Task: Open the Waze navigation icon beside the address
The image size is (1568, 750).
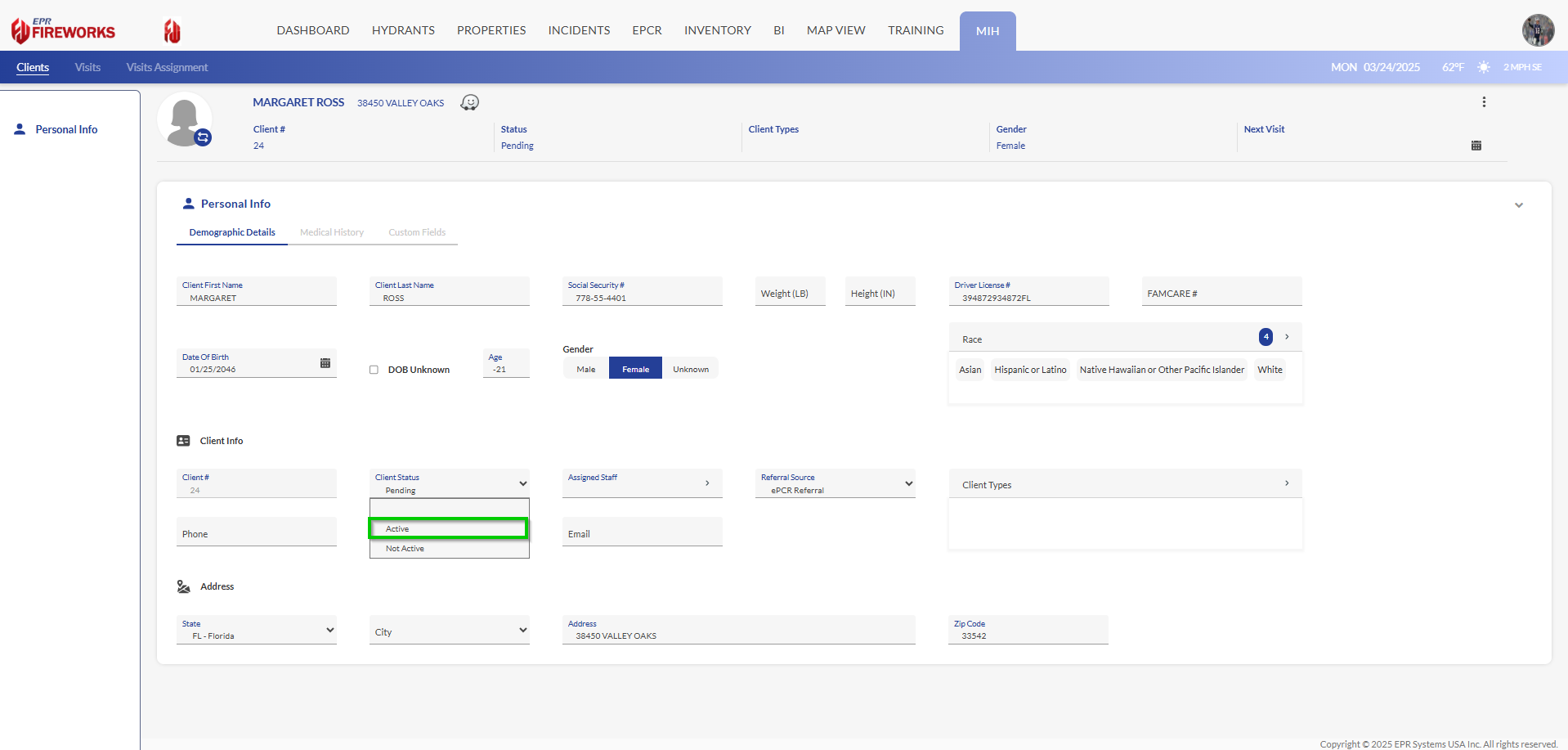Action: (469, 102)
